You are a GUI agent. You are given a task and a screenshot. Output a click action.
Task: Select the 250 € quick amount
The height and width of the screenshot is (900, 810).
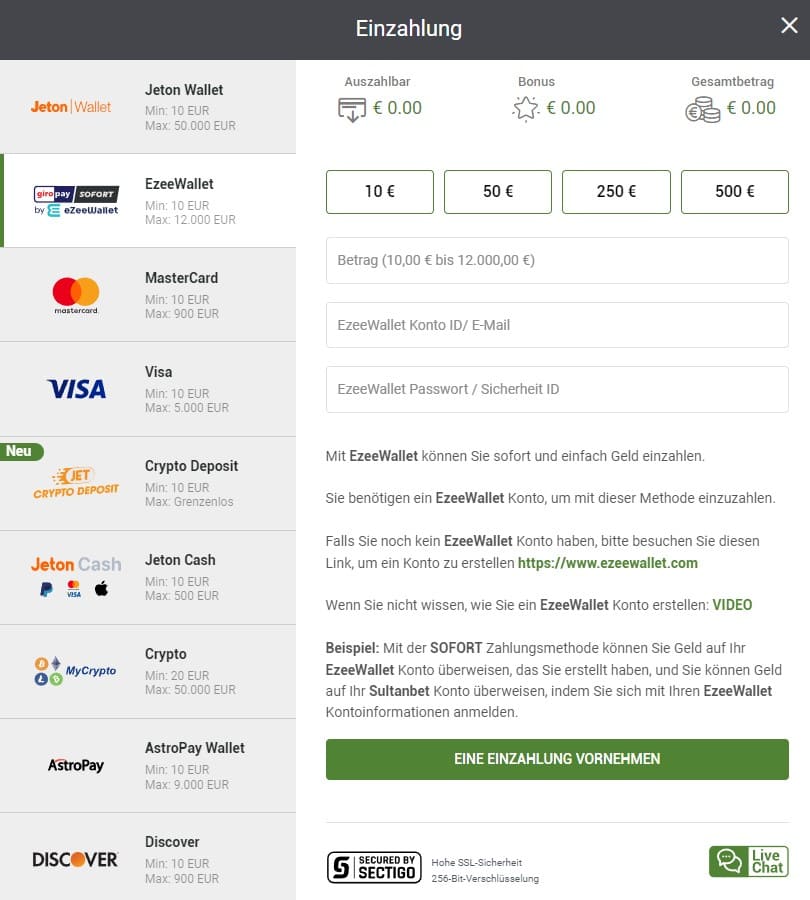click(x=616, y=192)
